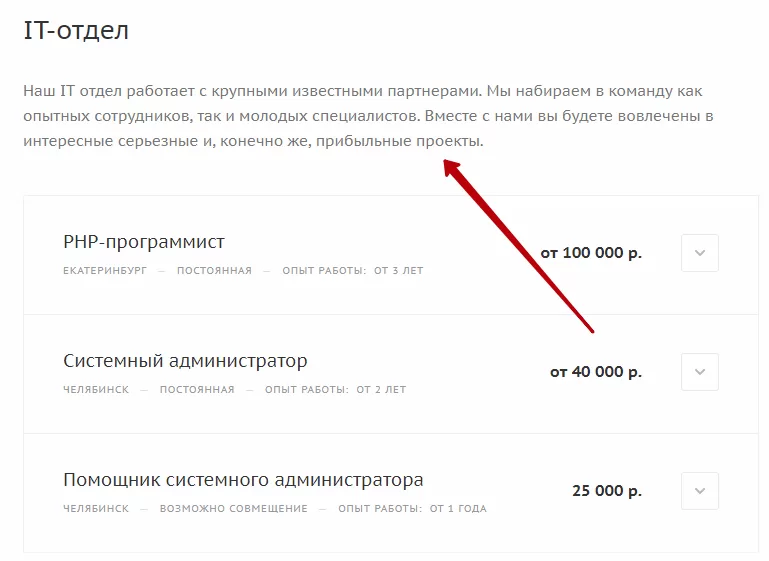Click Опыт работы: от 1 года

[x=412, y=509]
